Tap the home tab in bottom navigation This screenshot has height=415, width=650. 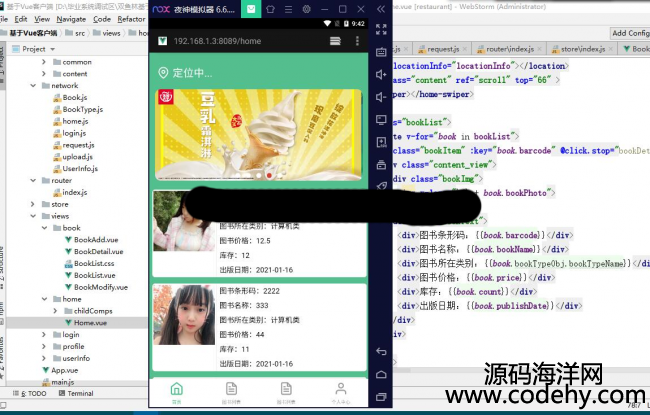click(177, 392)
